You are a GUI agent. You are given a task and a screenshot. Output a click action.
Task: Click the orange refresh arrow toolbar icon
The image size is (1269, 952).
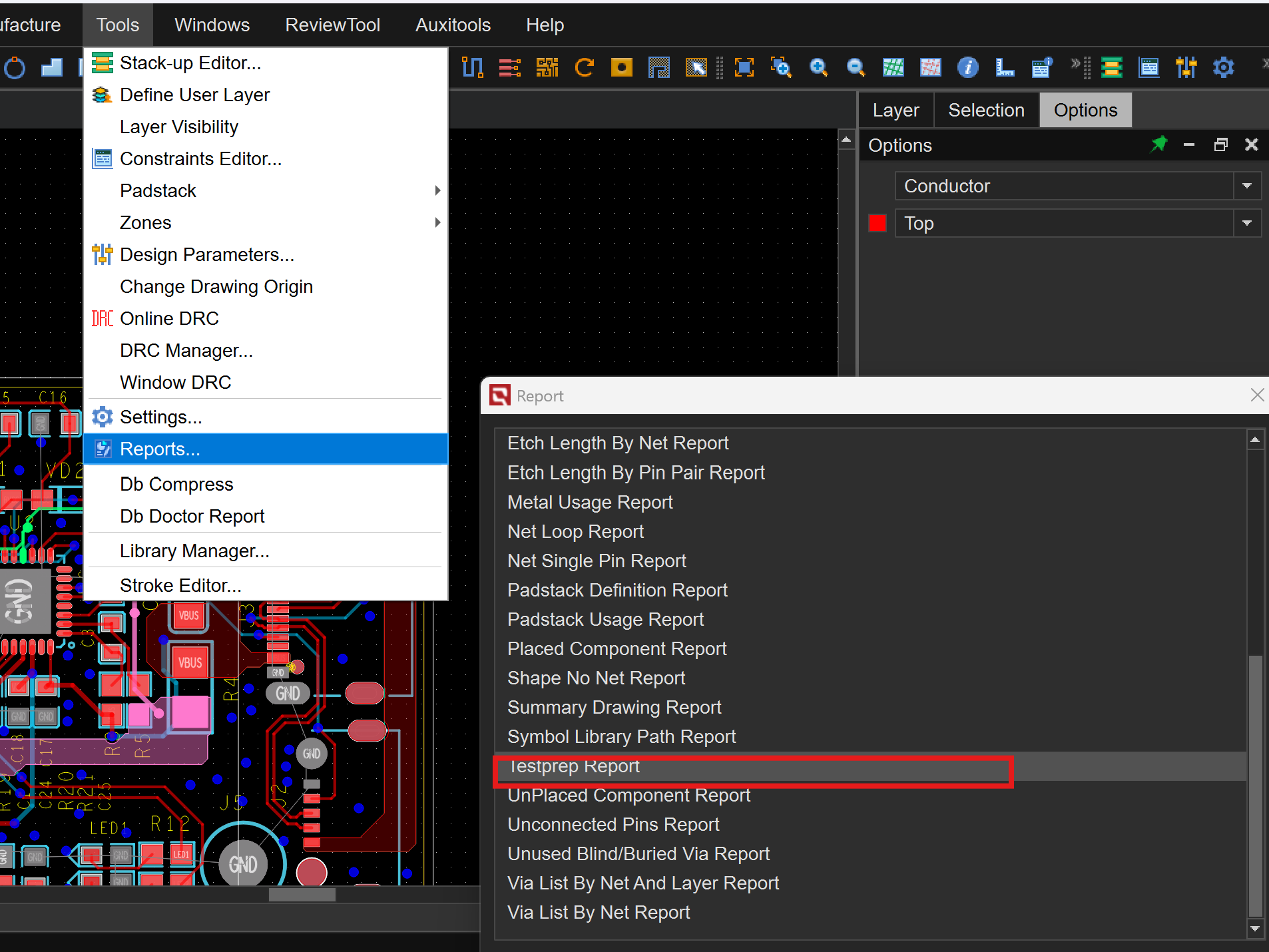(x=584, y=67)
